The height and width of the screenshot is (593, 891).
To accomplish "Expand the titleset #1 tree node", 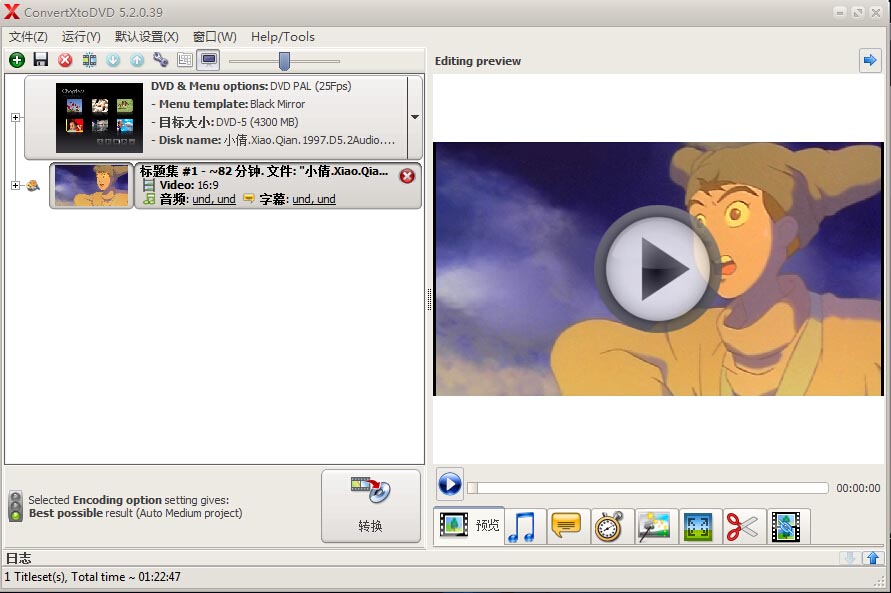I will (15, 185).
